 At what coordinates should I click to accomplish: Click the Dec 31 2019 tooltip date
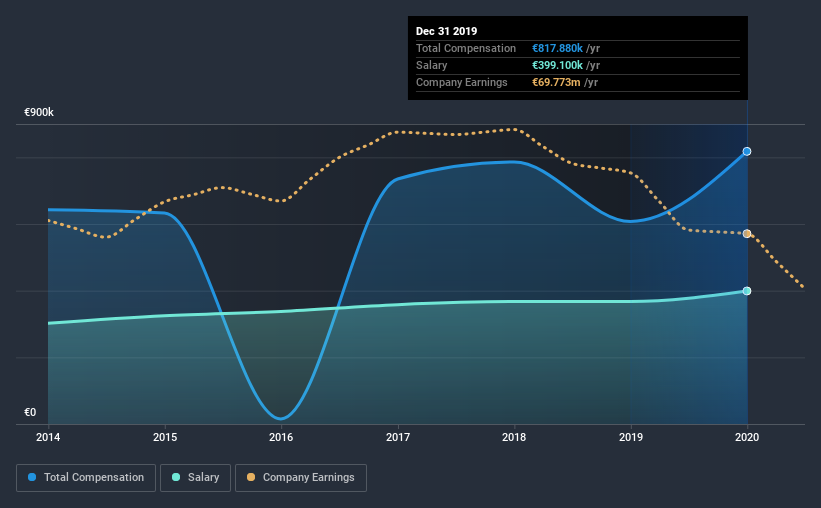coord(447,31)
